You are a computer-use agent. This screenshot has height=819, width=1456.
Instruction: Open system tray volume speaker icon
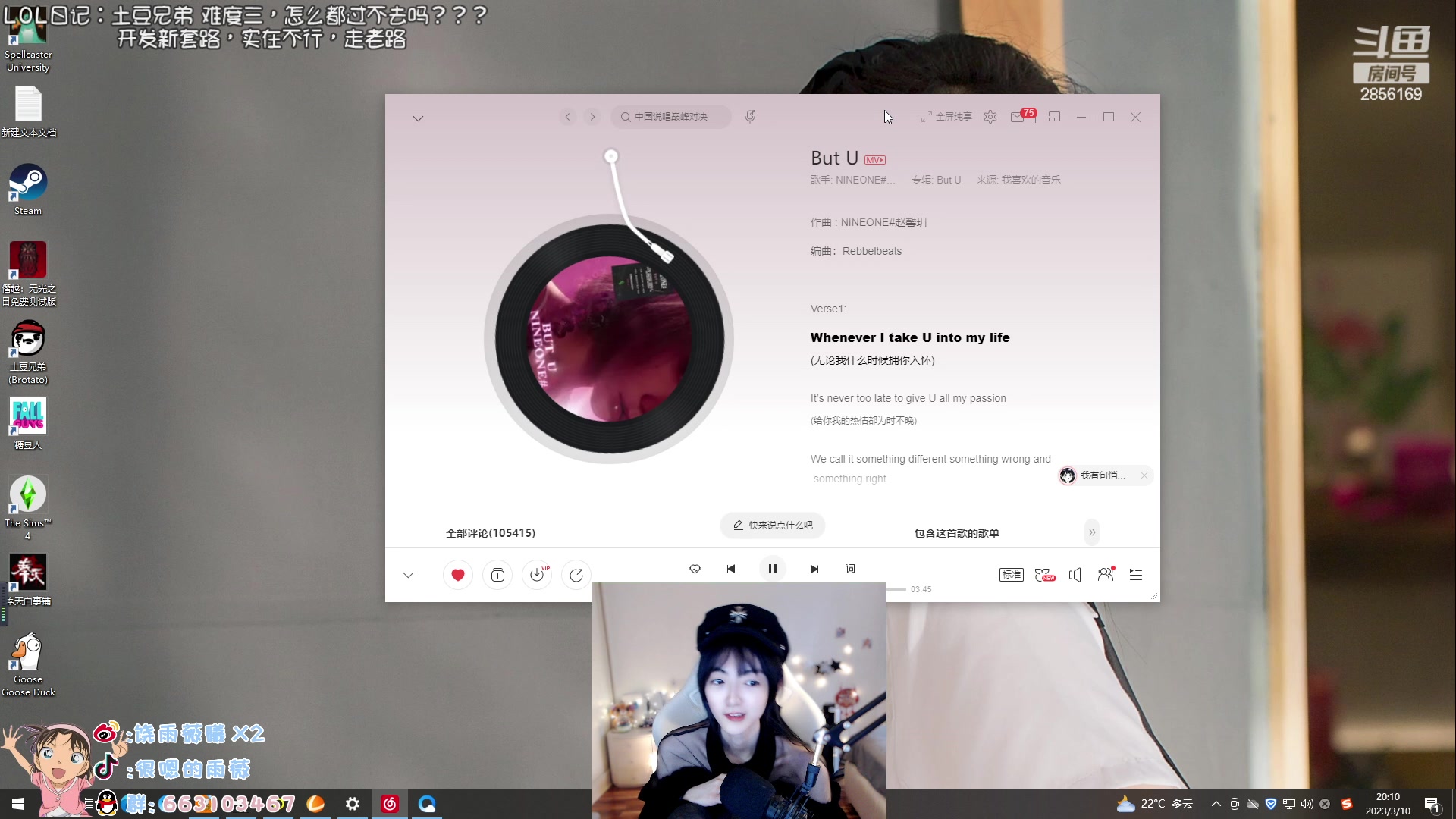(1307, 804)
